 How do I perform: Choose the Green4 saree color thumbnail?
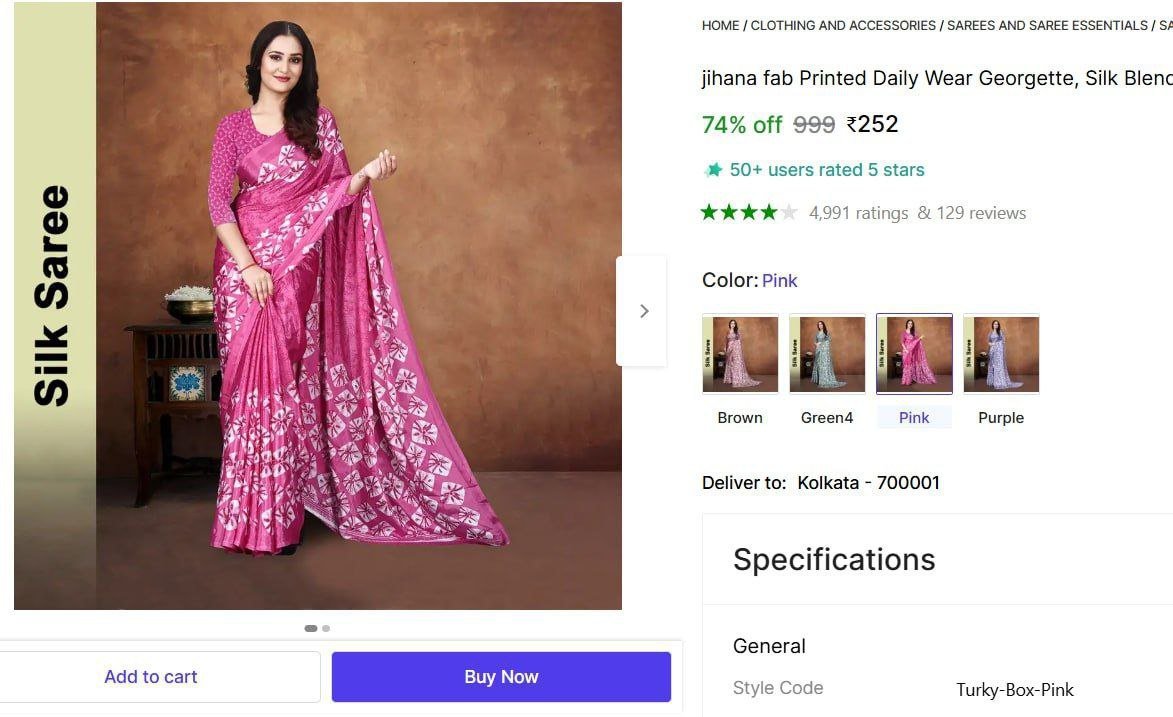pos(827,354)
